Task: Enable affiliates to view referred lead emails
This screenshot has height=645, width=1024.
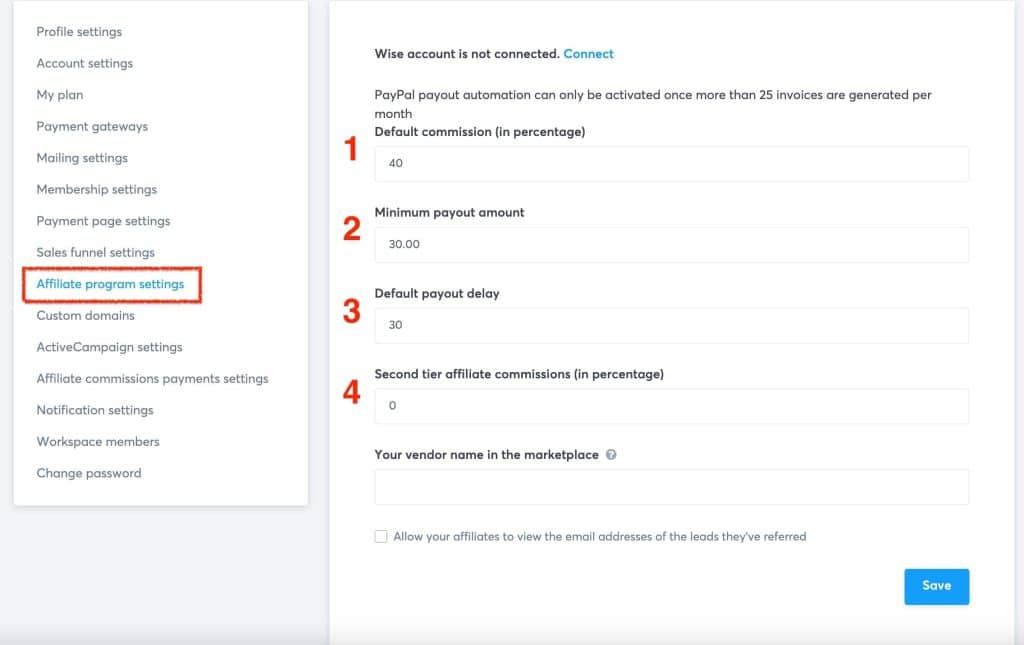Action: 380,536
